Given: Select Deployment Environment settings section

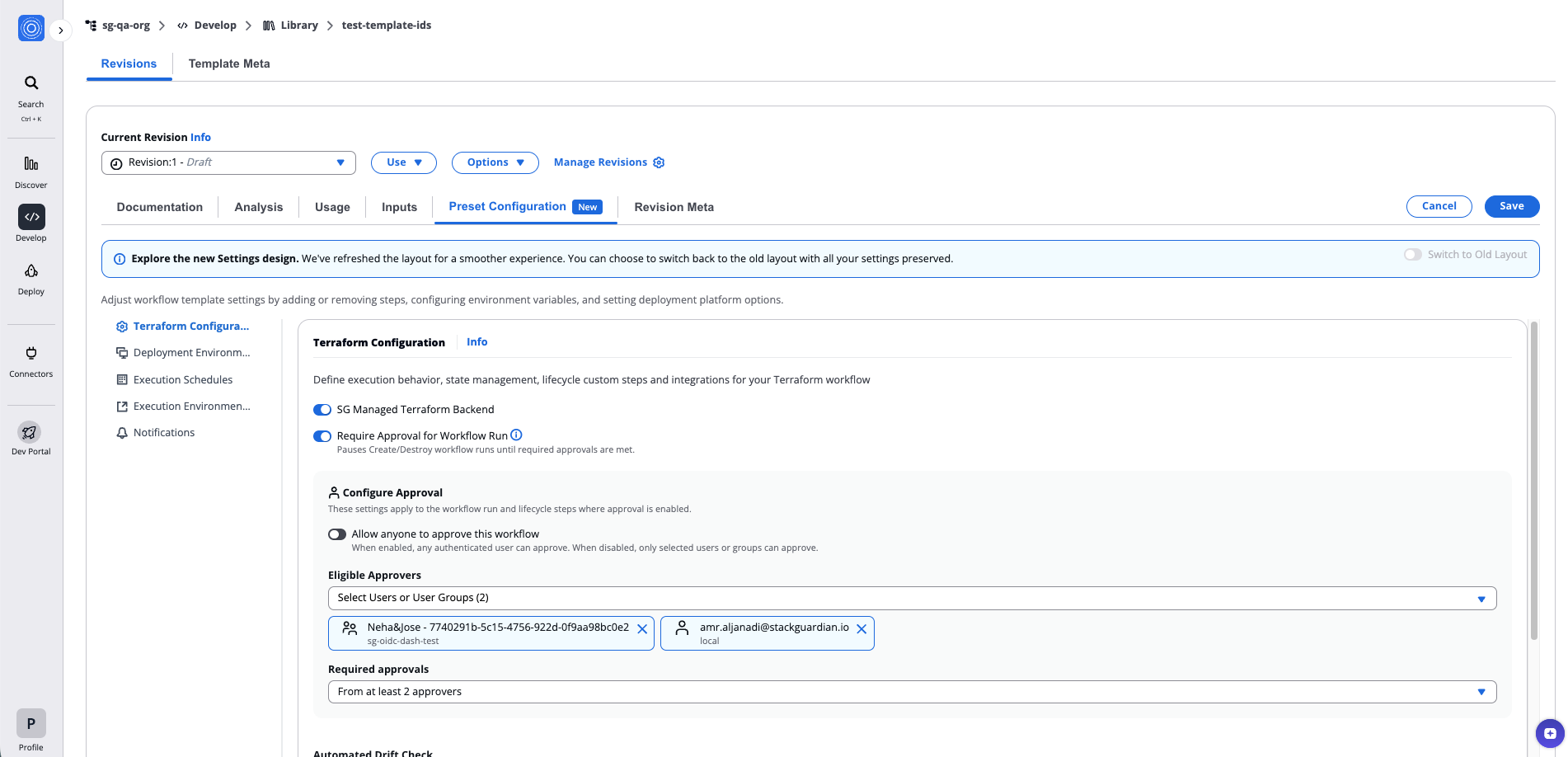Looking at the screenshot, I should click(191, 352).
